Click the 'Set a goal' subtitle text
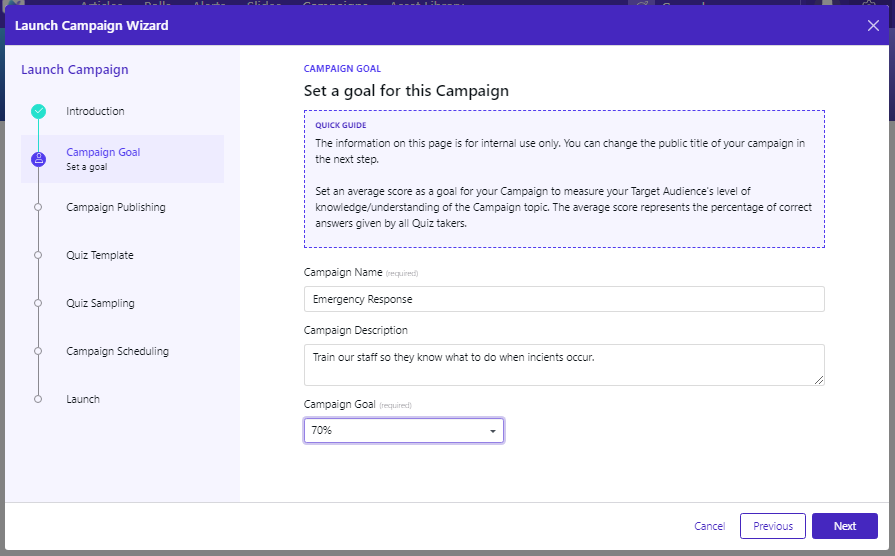This screenshot has height=556, width=895. tap(87, 167)
